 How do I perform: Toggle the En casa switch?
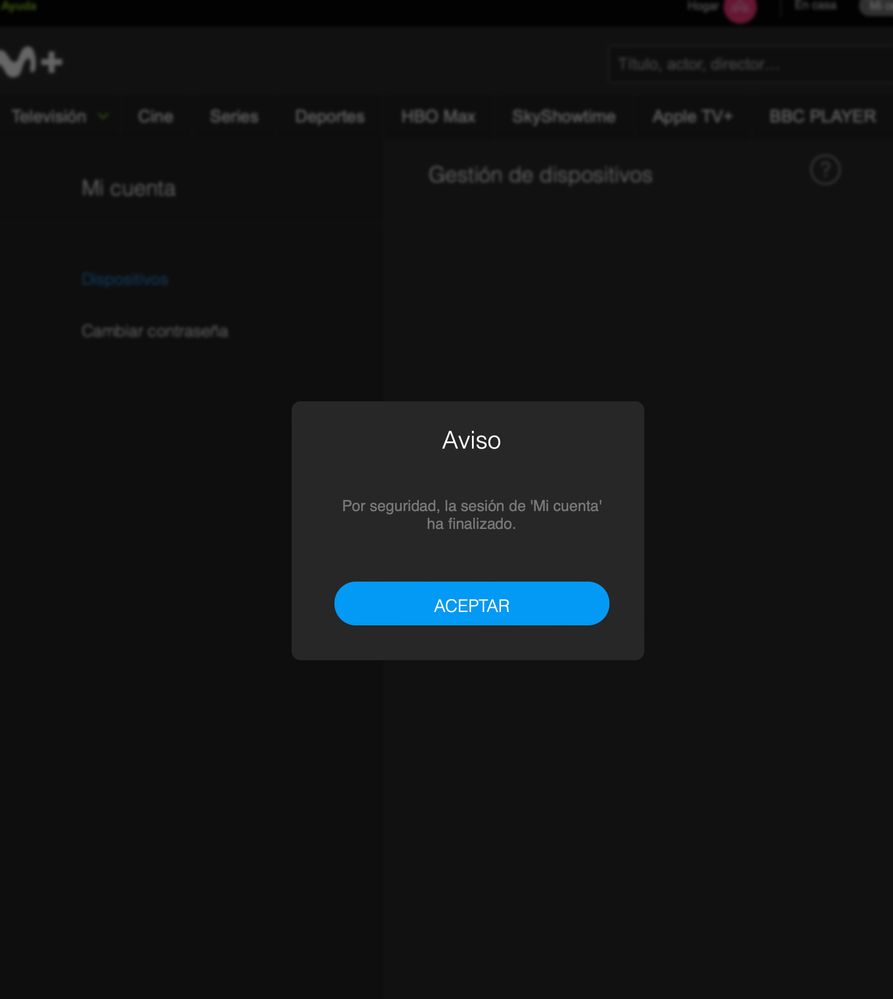pyautogui.click(x=875, y=7)
